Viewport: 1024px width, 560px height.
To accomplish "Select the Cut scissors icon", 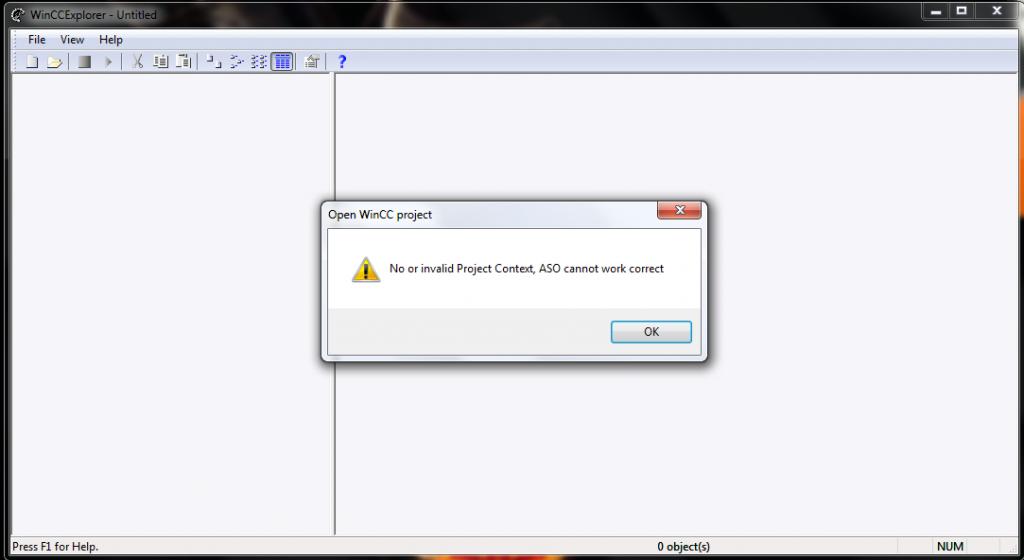I will point(137,62).
